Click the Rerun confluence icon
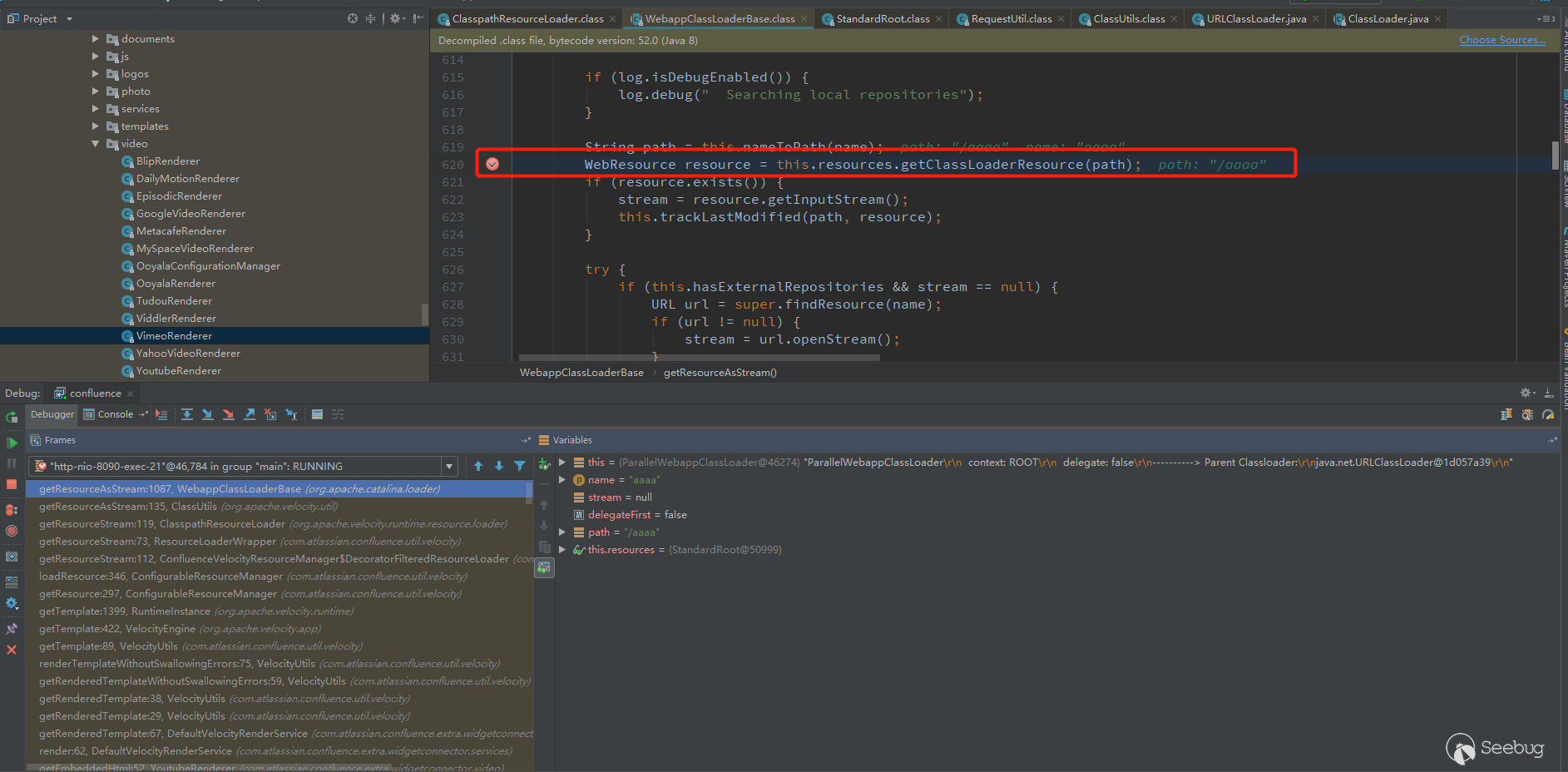 point(12,418)
